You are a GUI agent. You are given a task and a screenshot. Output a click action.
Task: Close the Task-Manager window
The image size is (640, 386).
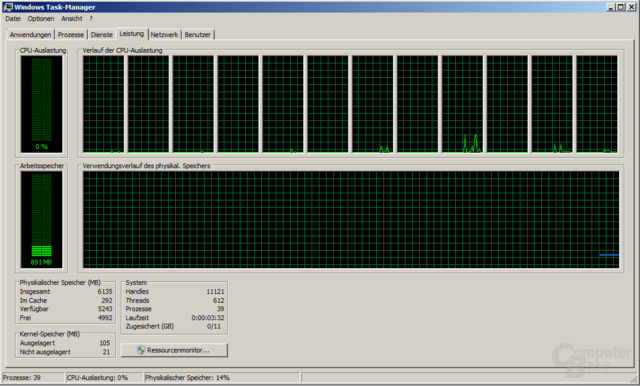[631, 7]
